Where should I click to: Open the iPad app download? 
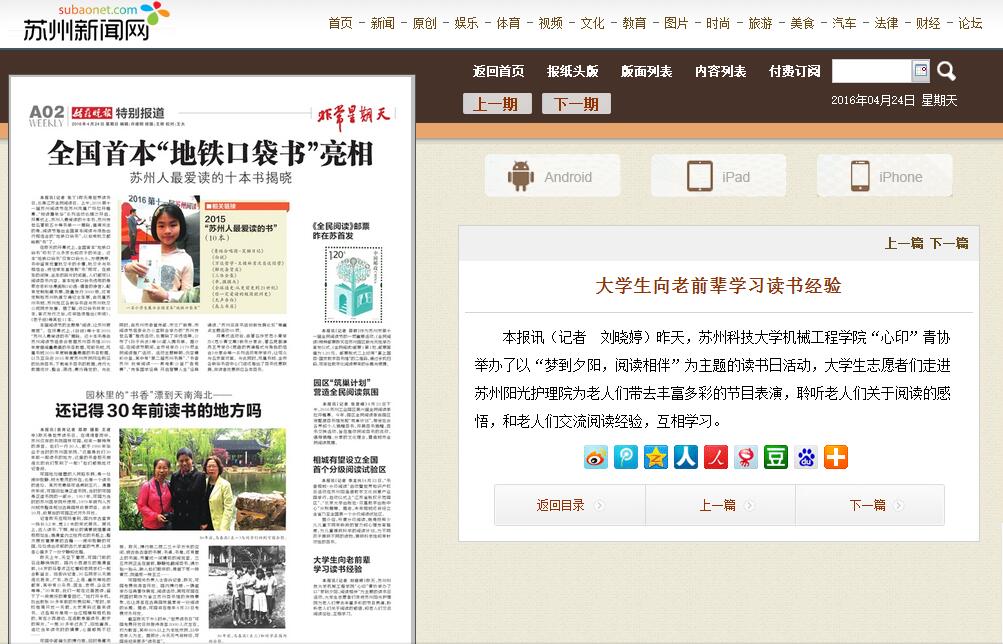(718, 176)
